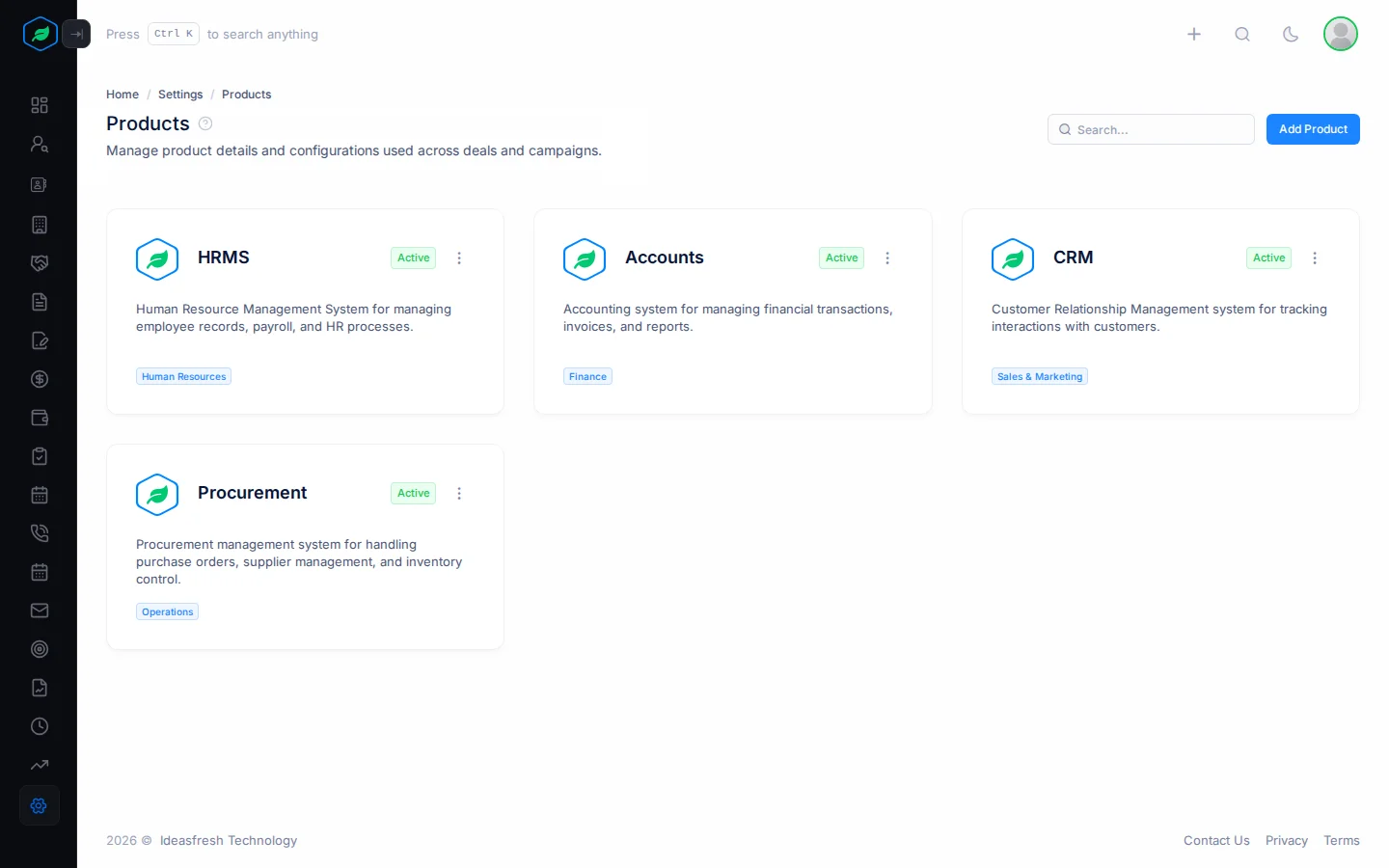Open the user search icon in sidebar
Image resolution: width=1389 pixels, height=868 pixels.
click(40, 144)
